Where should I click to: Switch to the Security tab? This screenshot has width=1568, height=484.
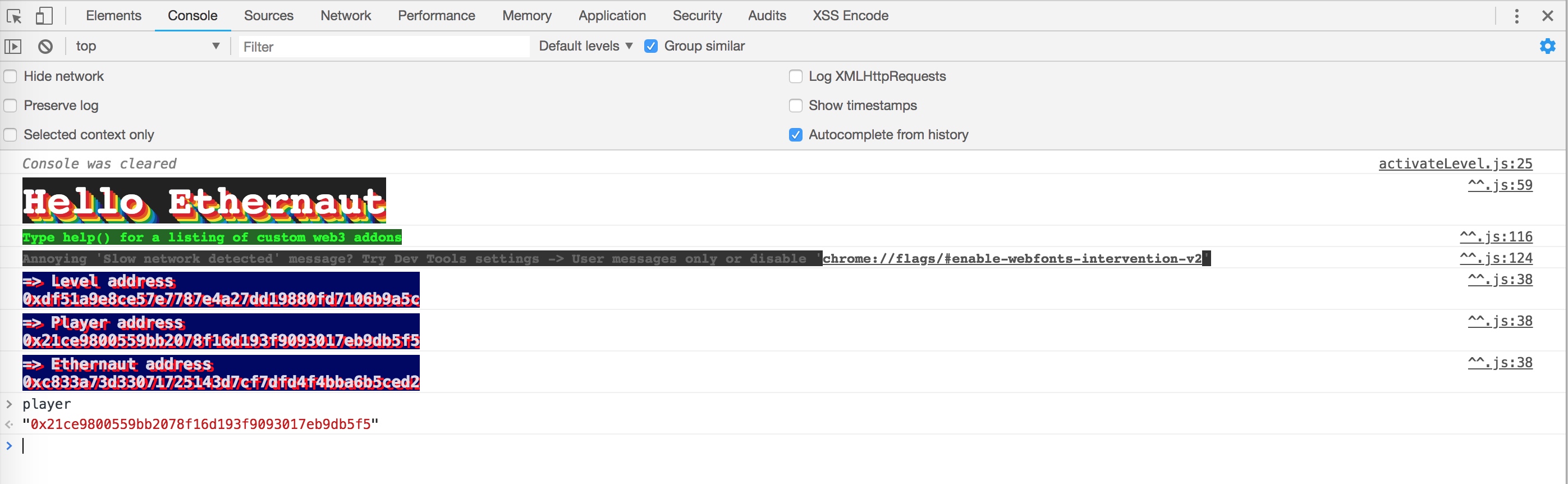[697, 16]
